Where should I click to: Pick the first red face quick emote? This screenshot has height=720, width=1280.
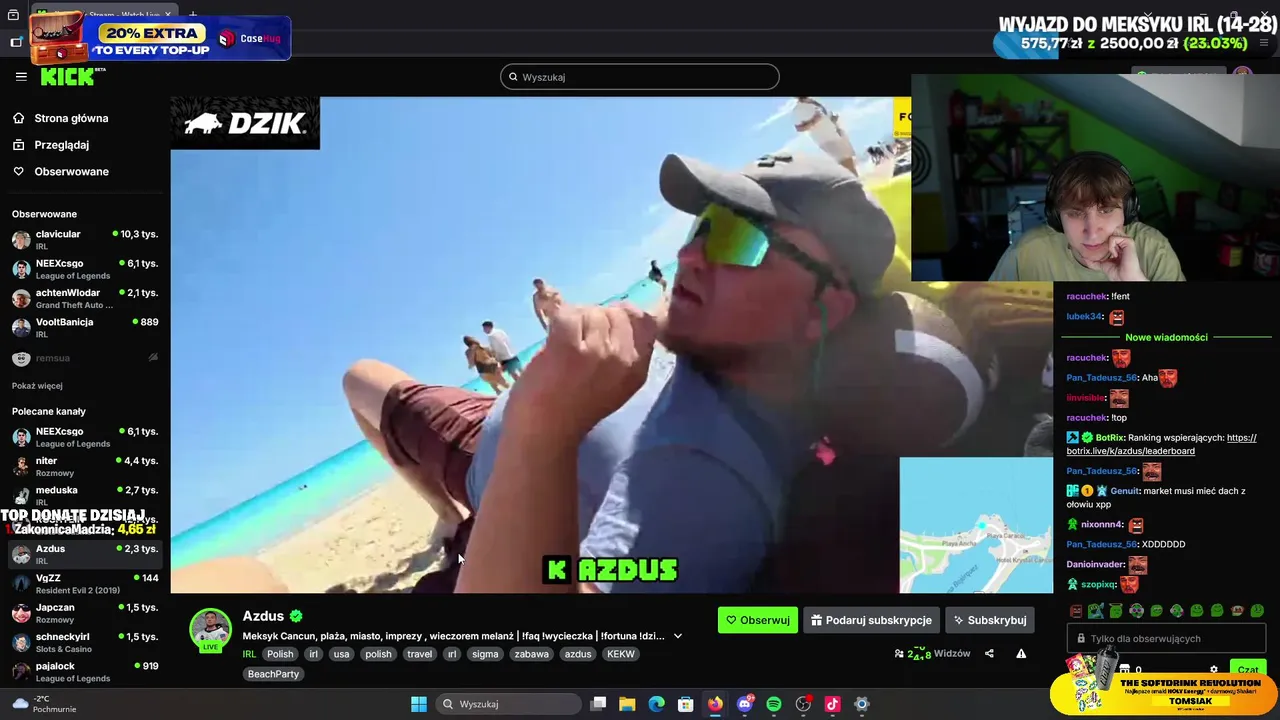click(x=1076, y=610)
